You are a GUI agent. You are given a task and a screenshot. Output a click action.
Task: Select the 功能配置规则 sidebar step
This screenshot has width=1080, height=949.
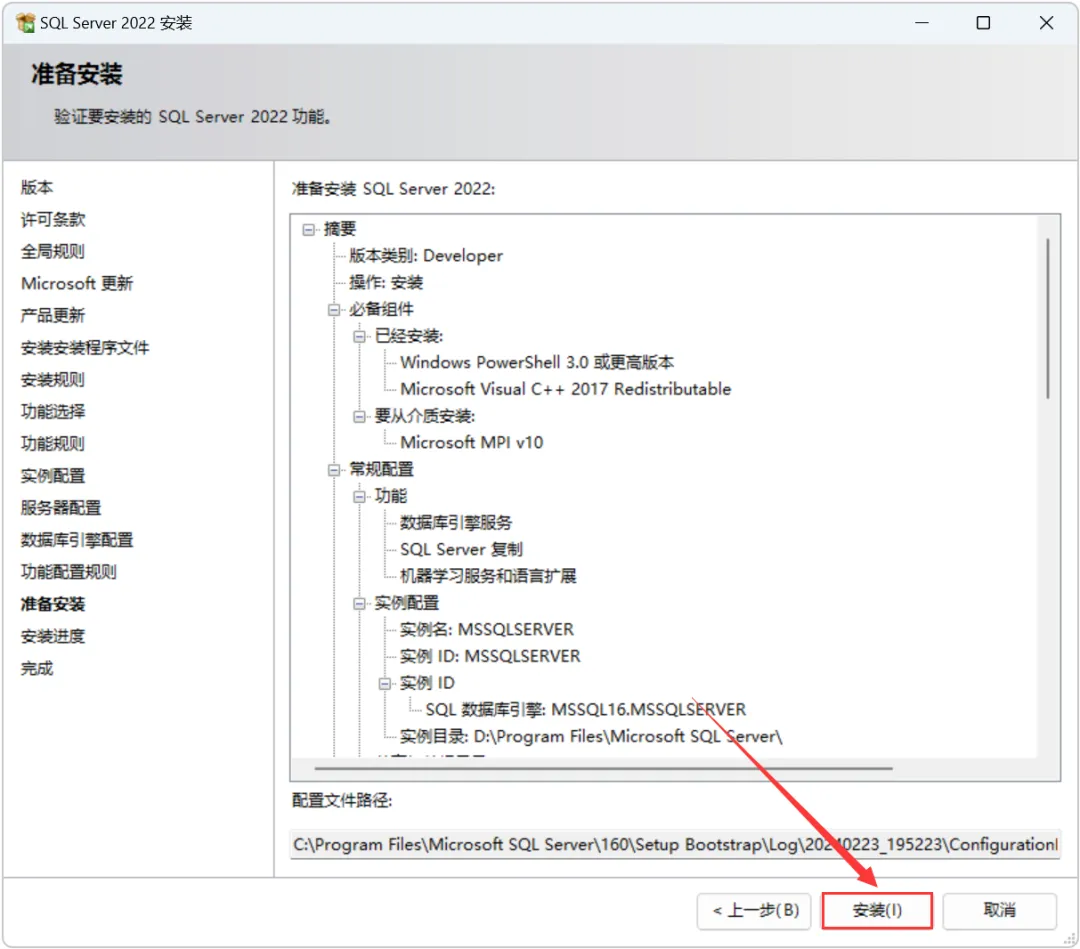point(68,572)
